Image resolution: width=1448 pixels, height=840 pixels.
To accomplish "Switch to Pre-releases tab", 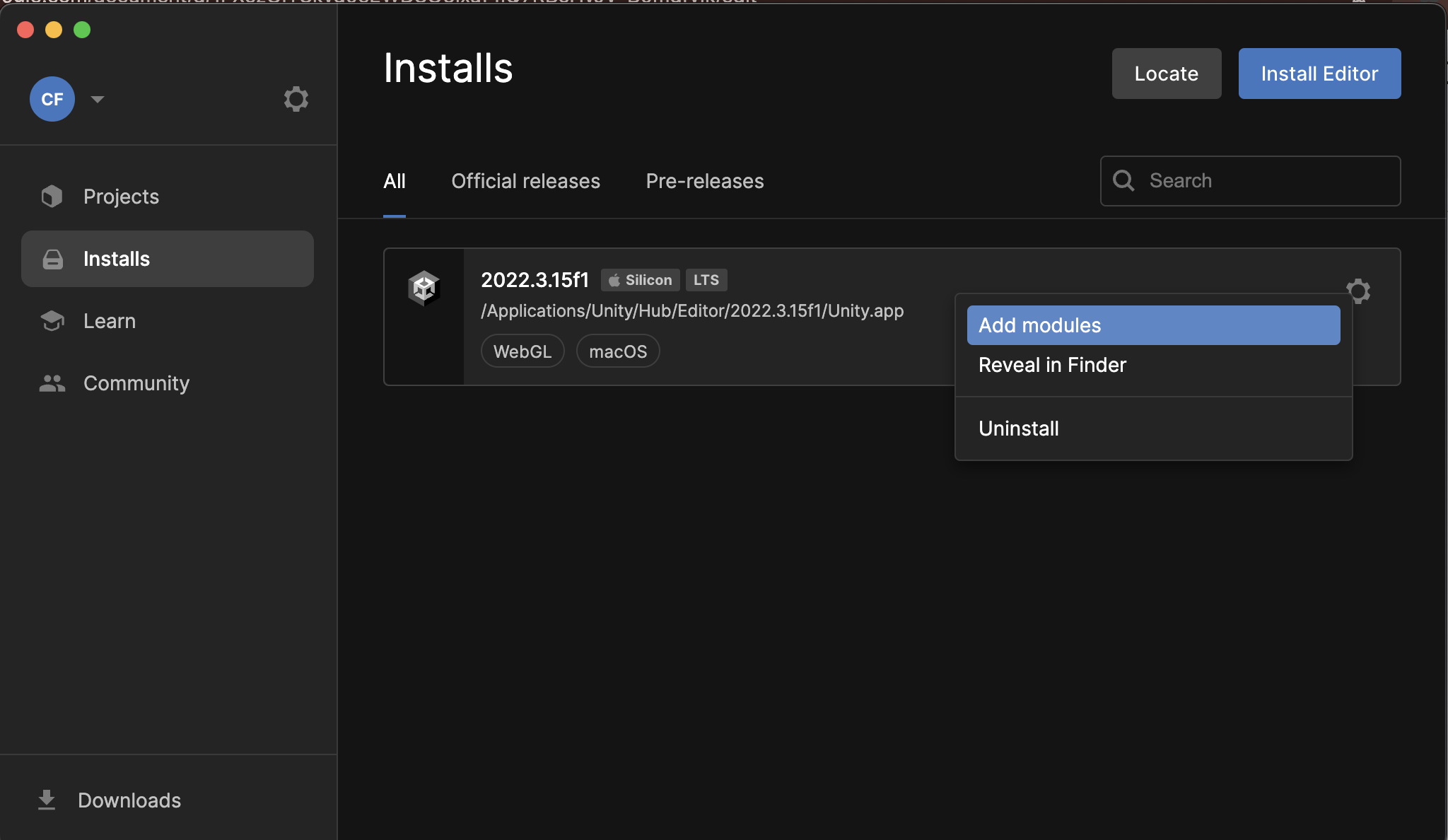I will pyautogui.click(x=704, y=181).
